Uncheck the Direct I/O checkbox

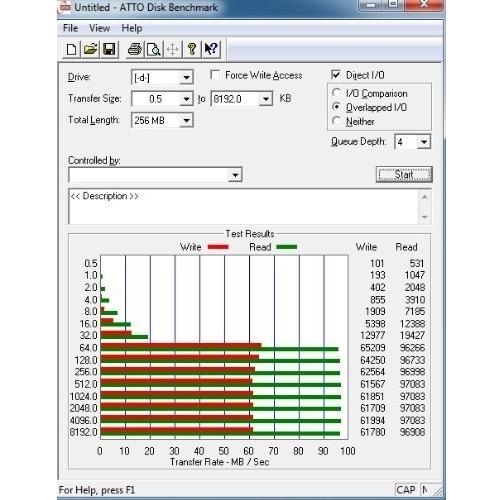click(x=336, y=75)
